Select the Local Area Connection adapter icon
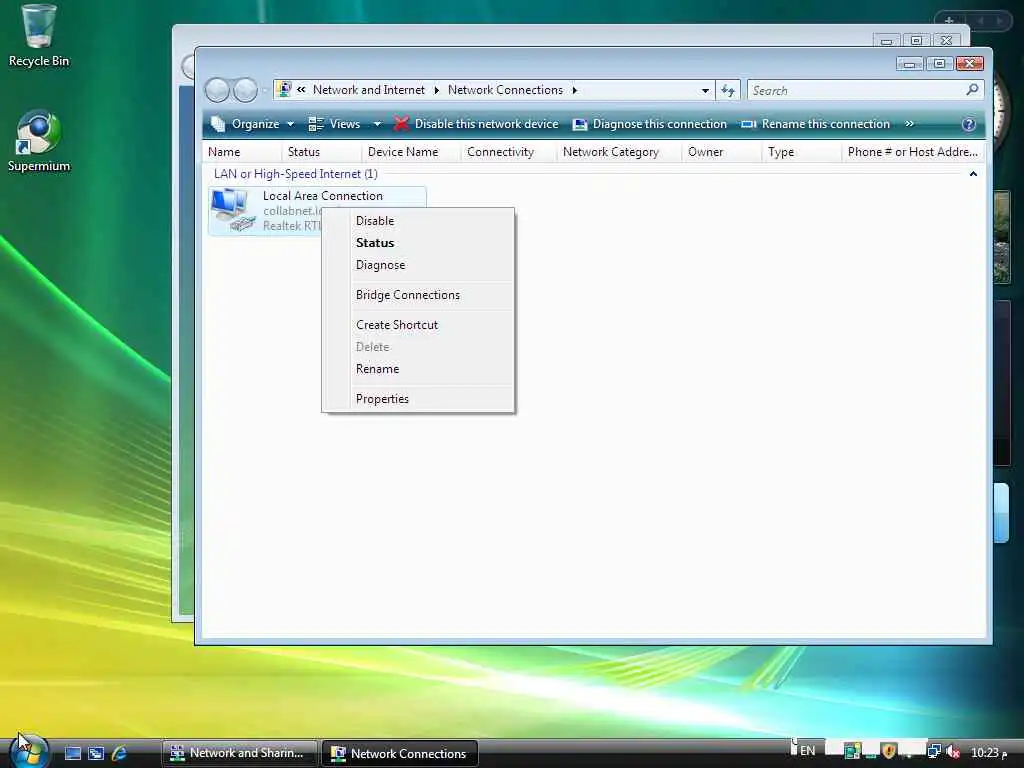Image resolution: width=1024 pixels, height=768 pixels. tap(233, 210)
